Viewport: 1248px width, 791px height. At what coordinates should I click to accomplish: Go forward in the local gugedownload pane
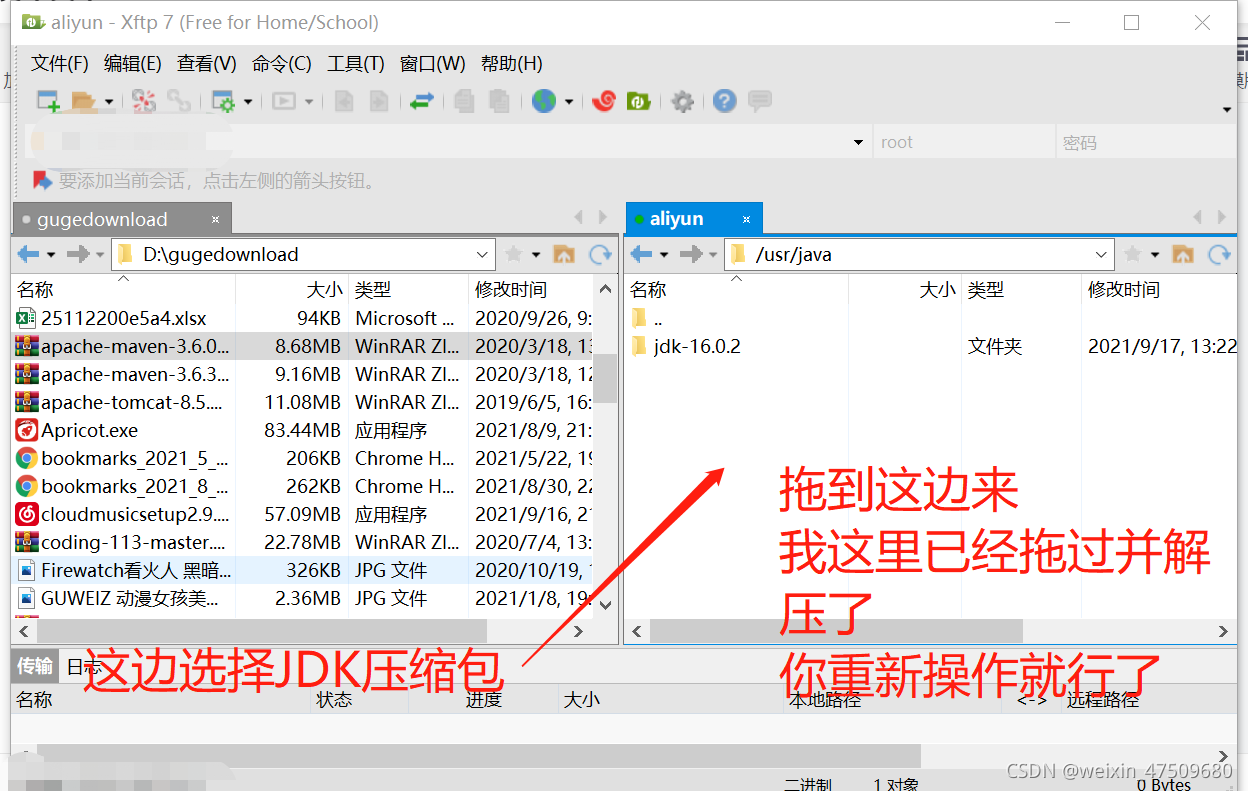tap(78, 255)
